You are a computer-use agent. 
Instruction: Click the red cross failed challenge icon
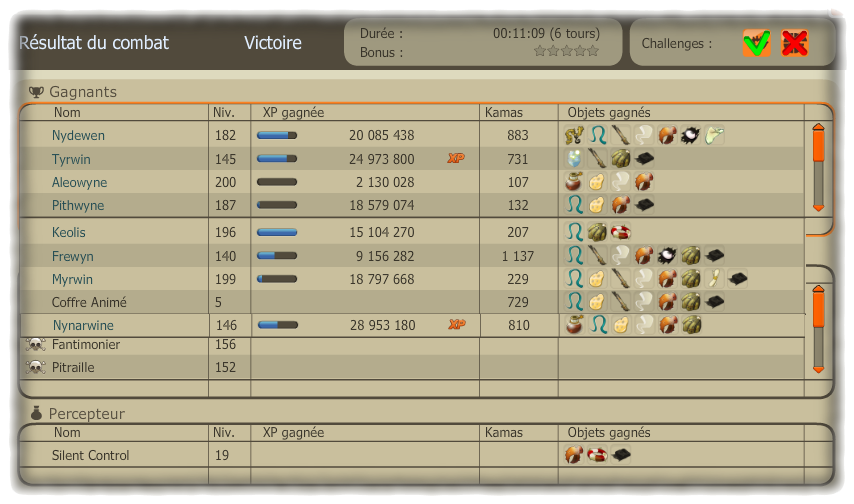(x=795, y=43)
